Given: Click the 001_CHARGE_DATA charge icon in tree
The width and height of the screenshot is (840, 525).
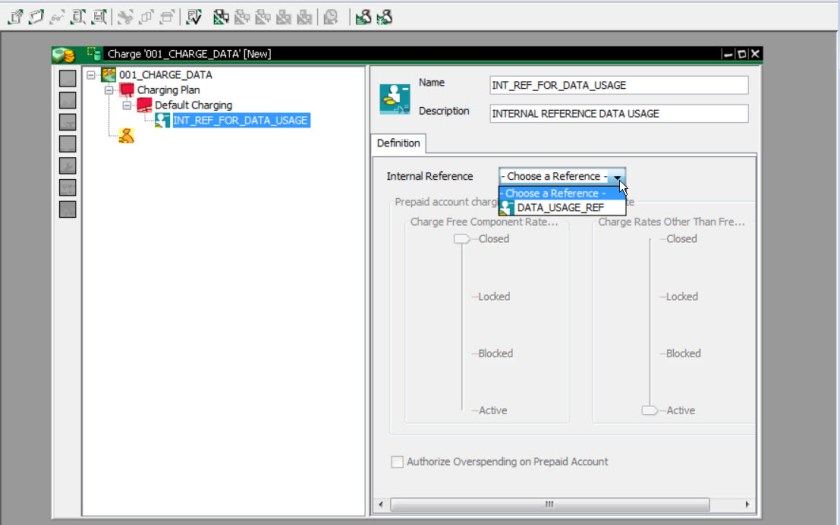Looking at the screenshot, I should tap(109, 74).
